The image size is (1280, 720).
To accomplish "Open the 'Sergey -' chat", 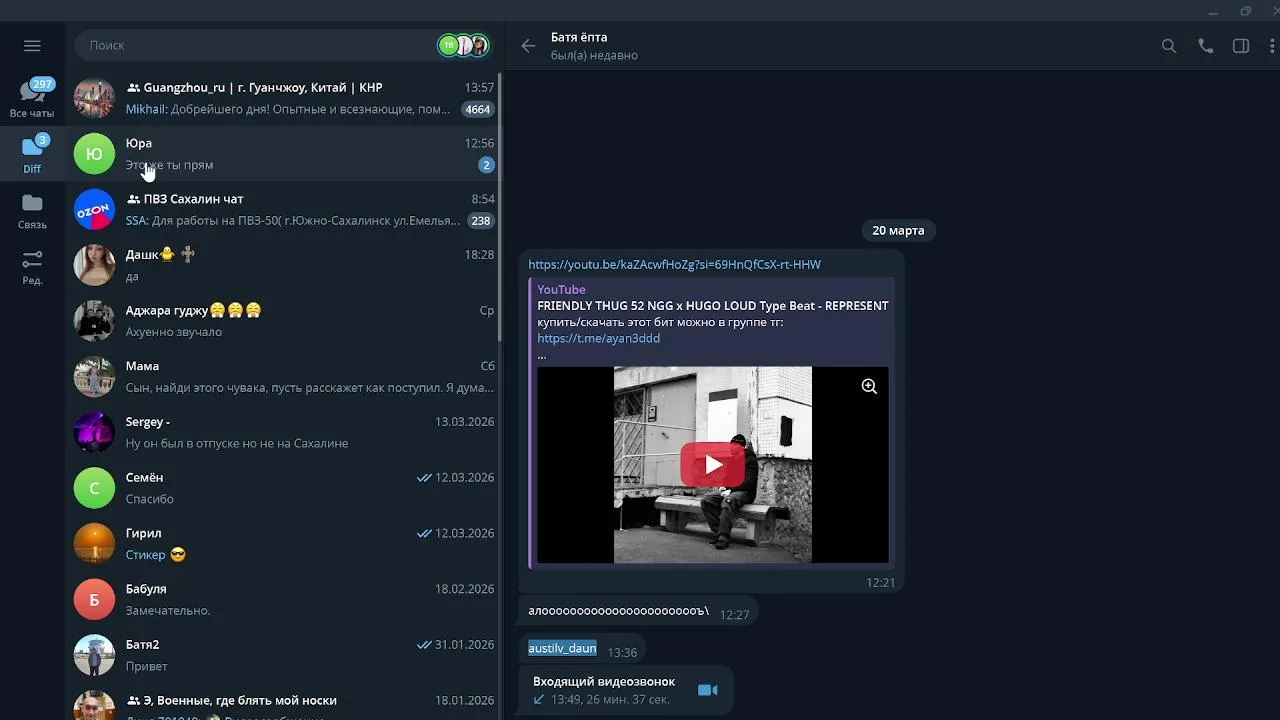I will tap(283, 433).
